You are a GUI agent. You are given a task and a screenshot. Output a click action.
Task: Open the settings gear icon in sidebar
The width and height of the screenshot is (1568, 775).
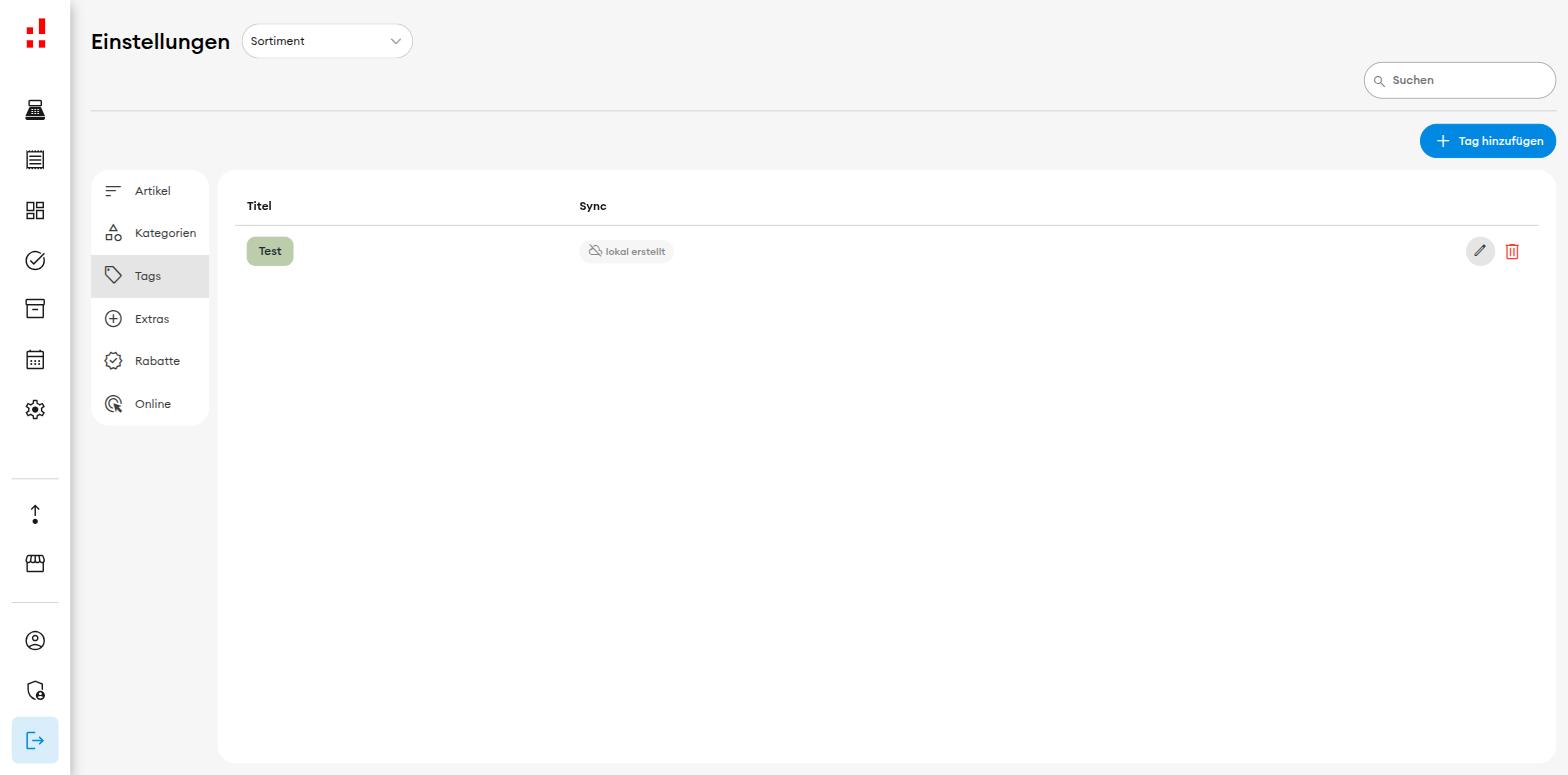pos(35,409)
